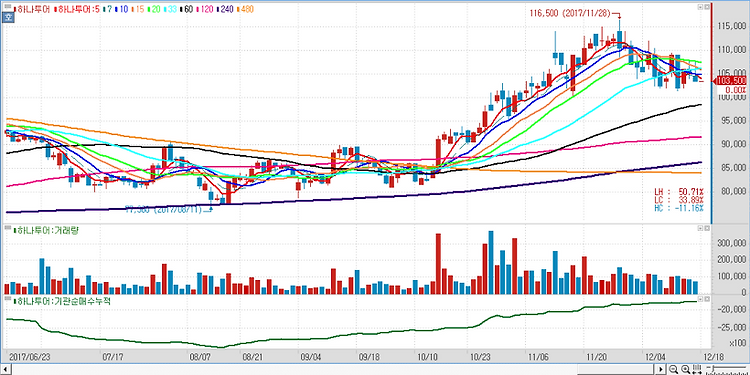
Task: Click the LH : 50.71% statistic
Action: point(679,191)
